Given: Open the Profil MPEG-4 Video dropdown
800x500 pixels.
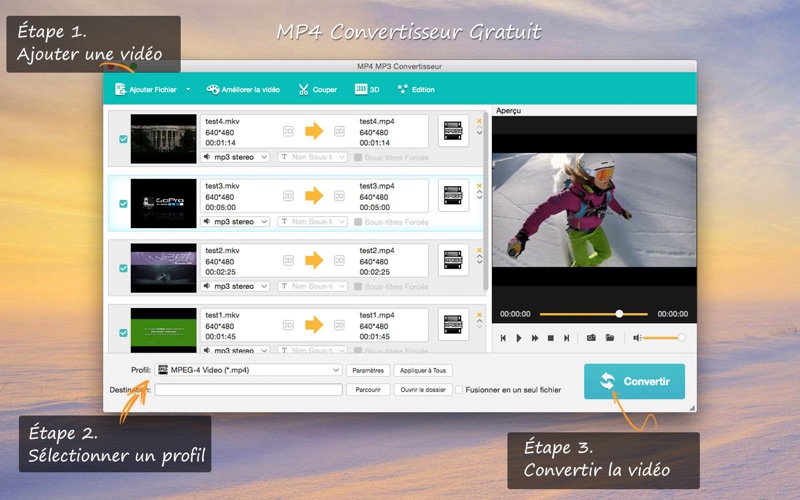Looking at the screenshot, I should [248, 370].
